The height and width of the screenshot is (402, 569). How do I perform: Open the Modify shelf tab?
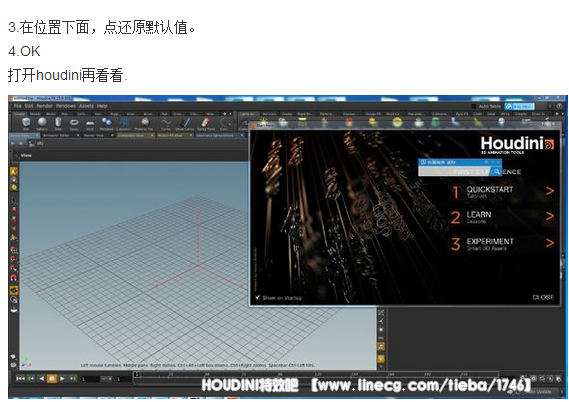[35, 114]
